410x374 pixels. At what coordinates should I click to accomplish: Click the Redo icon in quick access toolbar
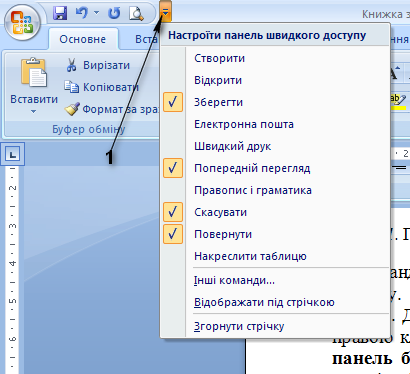tap(114, 13)
